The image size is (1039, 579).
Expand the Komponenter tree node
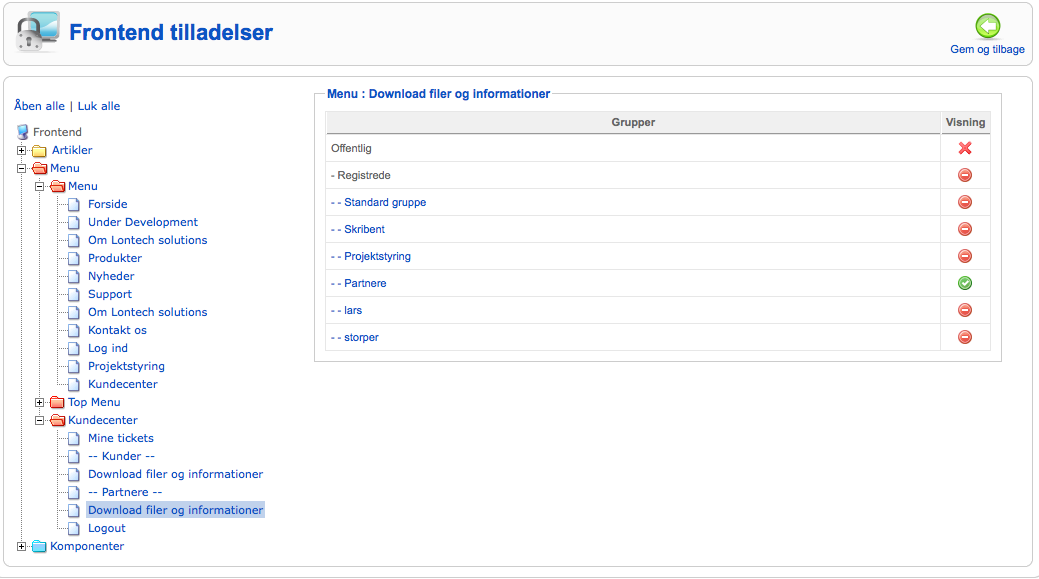[22, 547]
